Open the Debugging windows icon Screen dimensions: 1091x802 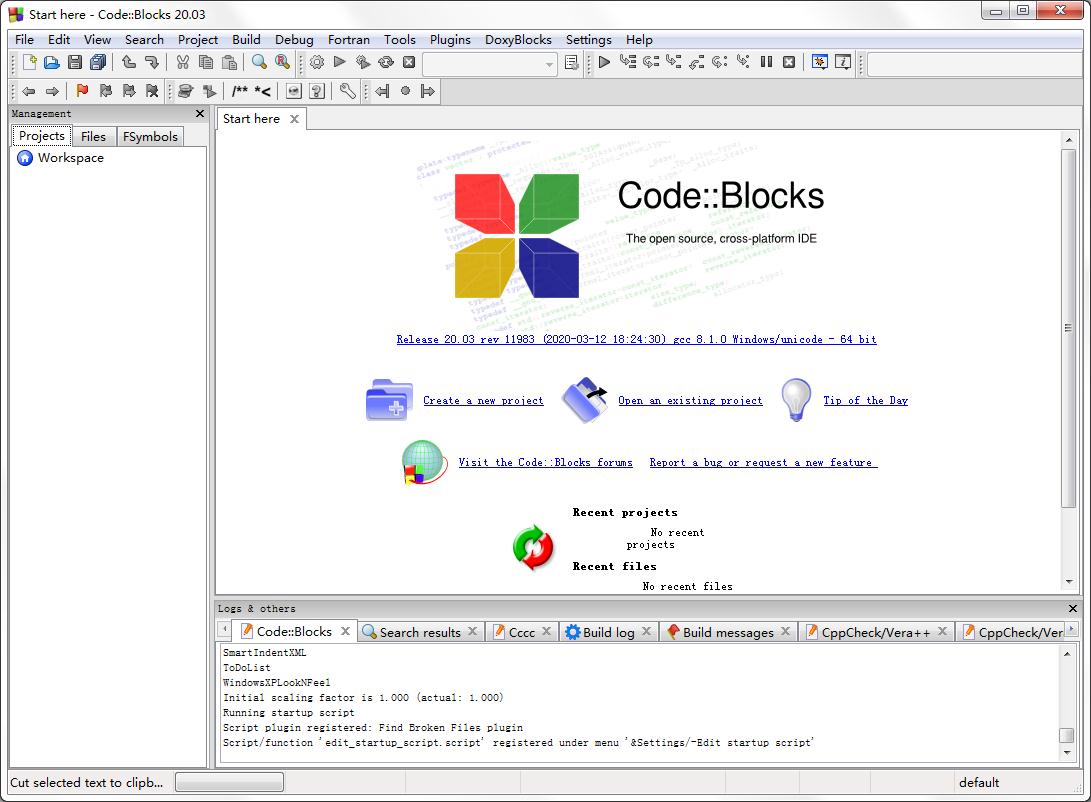pyautogui.click(x=821, y=62)
